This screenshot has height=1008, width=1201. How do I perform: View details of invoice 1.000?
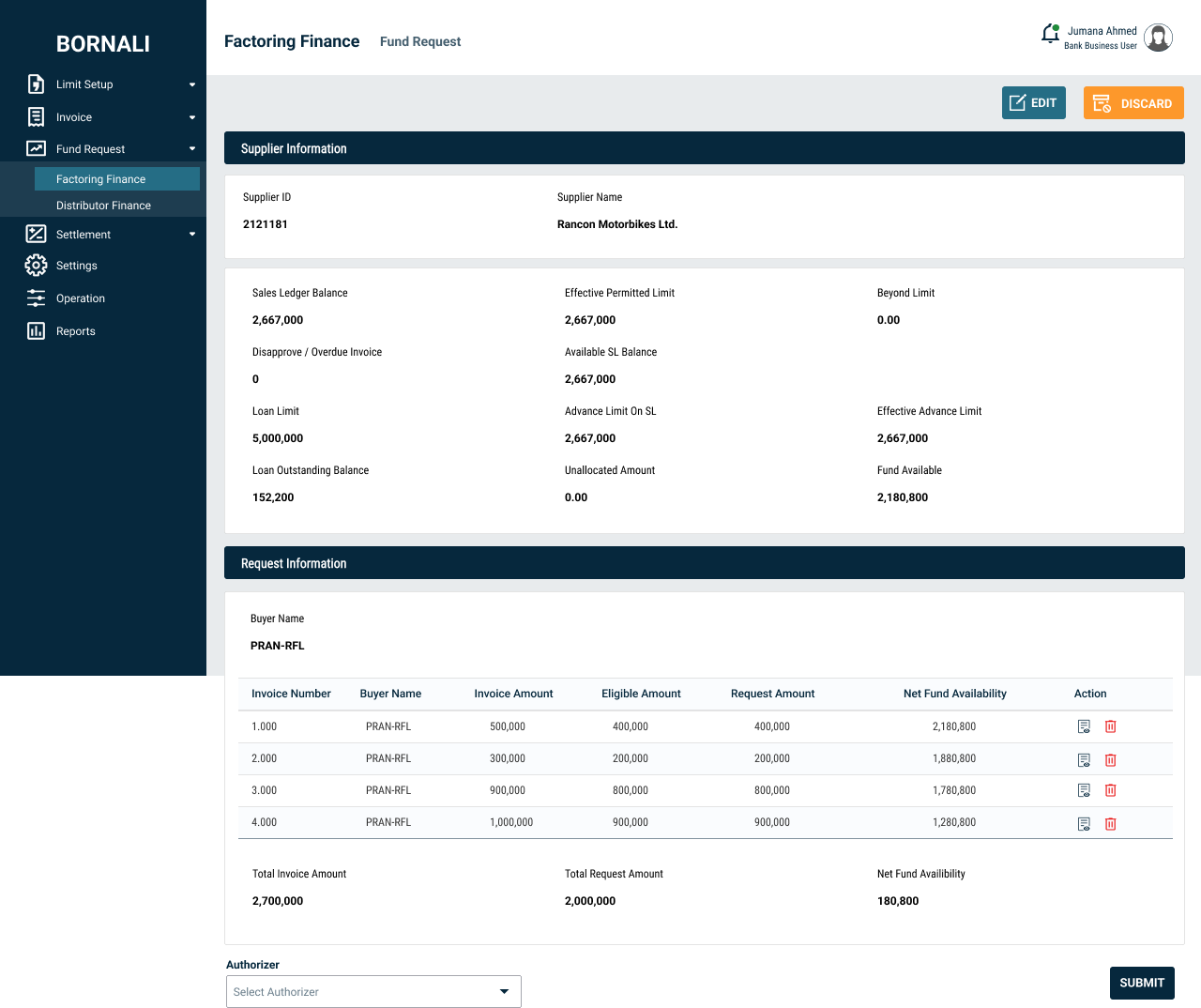1084,726
